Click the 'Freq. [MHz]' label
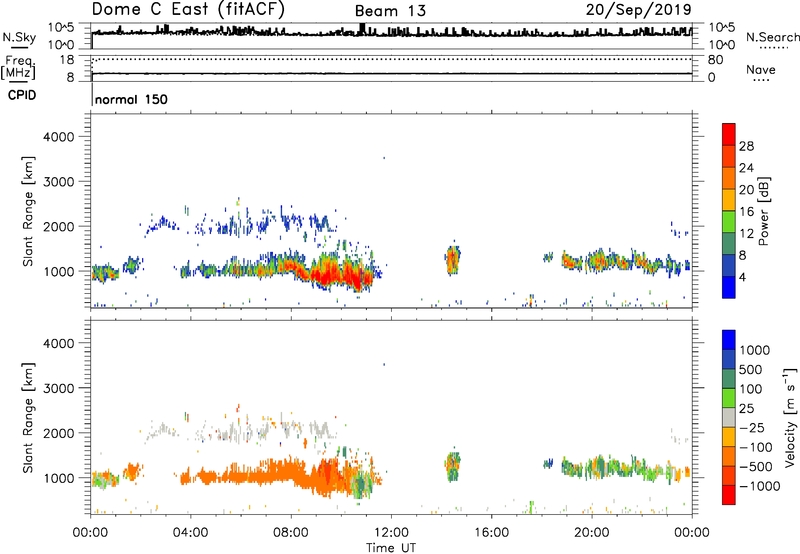The height and width of the screenshot is (554, 800). tap(18, 68)
